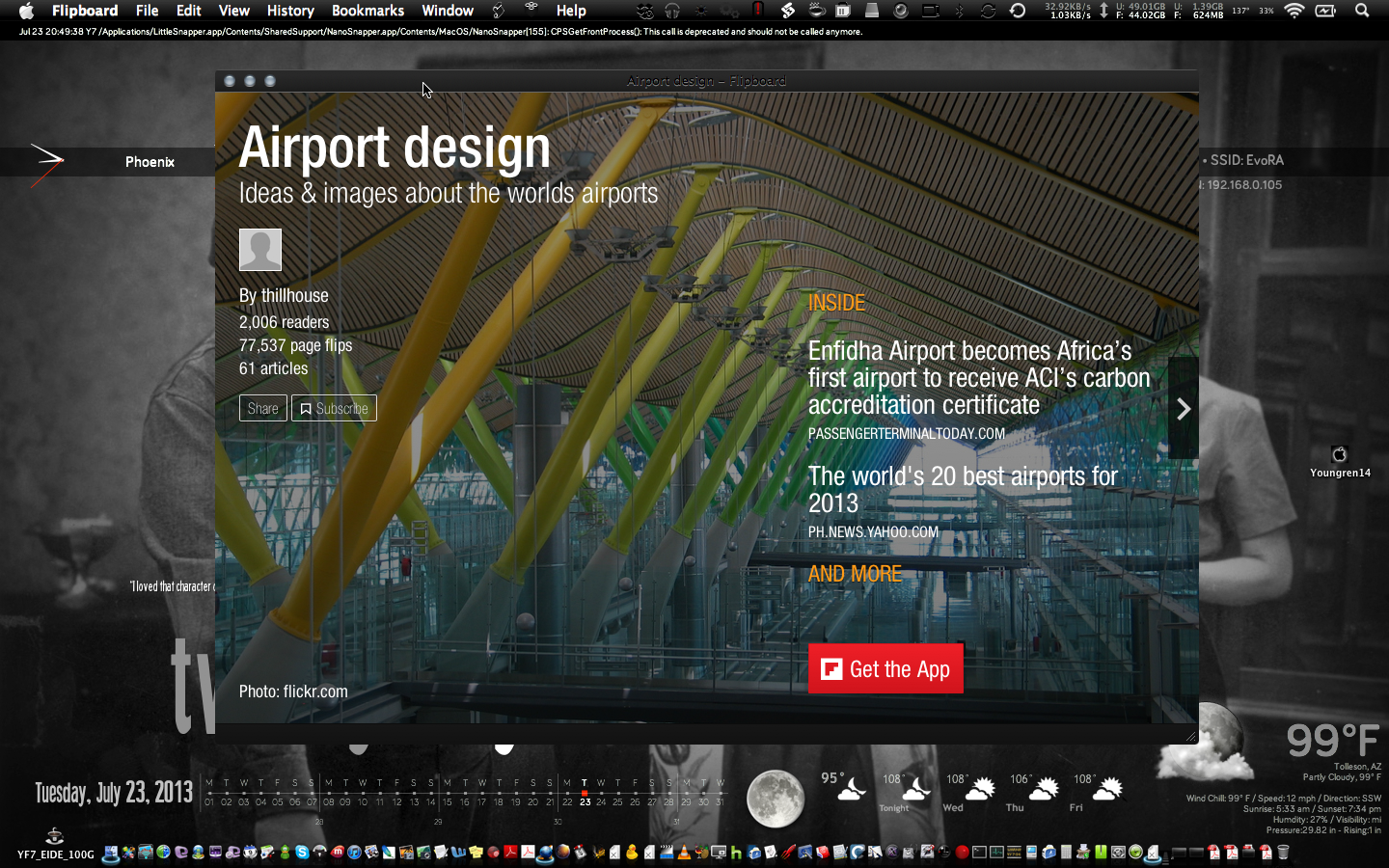The width and height of the screenshot is (1389, 868).
Task: Click the sync arrows icon in menu bar
Action: (988, 11)
